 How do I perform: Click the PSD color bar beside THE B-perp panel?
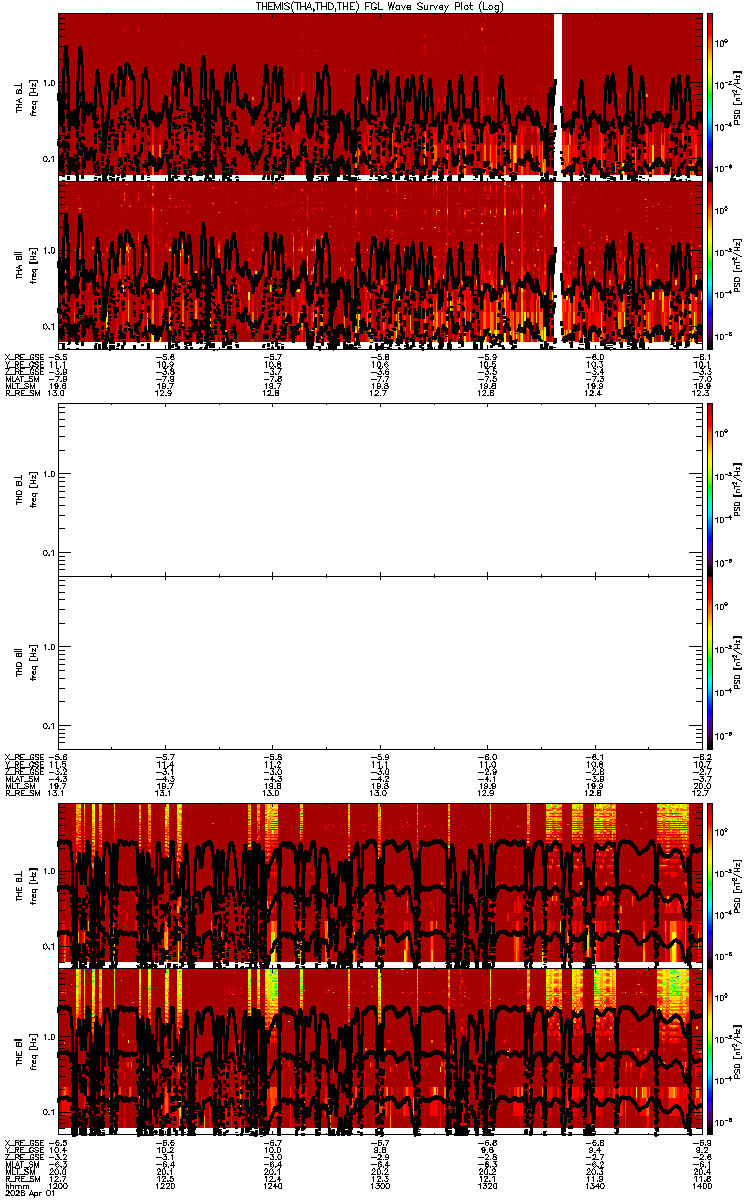pos(710,884)
